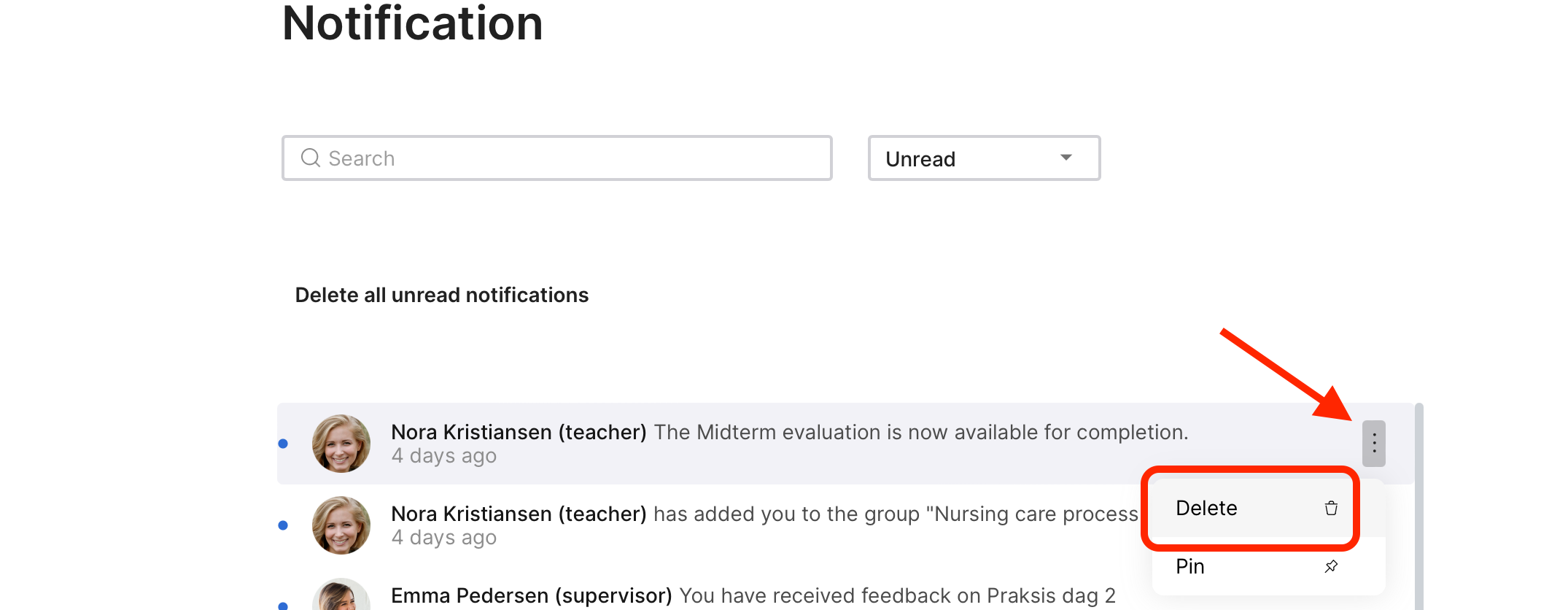This screenshot has height=610, width=1568.
Task: Open the Praksis dag 2 feedback notification
Action: [x=897, y=596]
